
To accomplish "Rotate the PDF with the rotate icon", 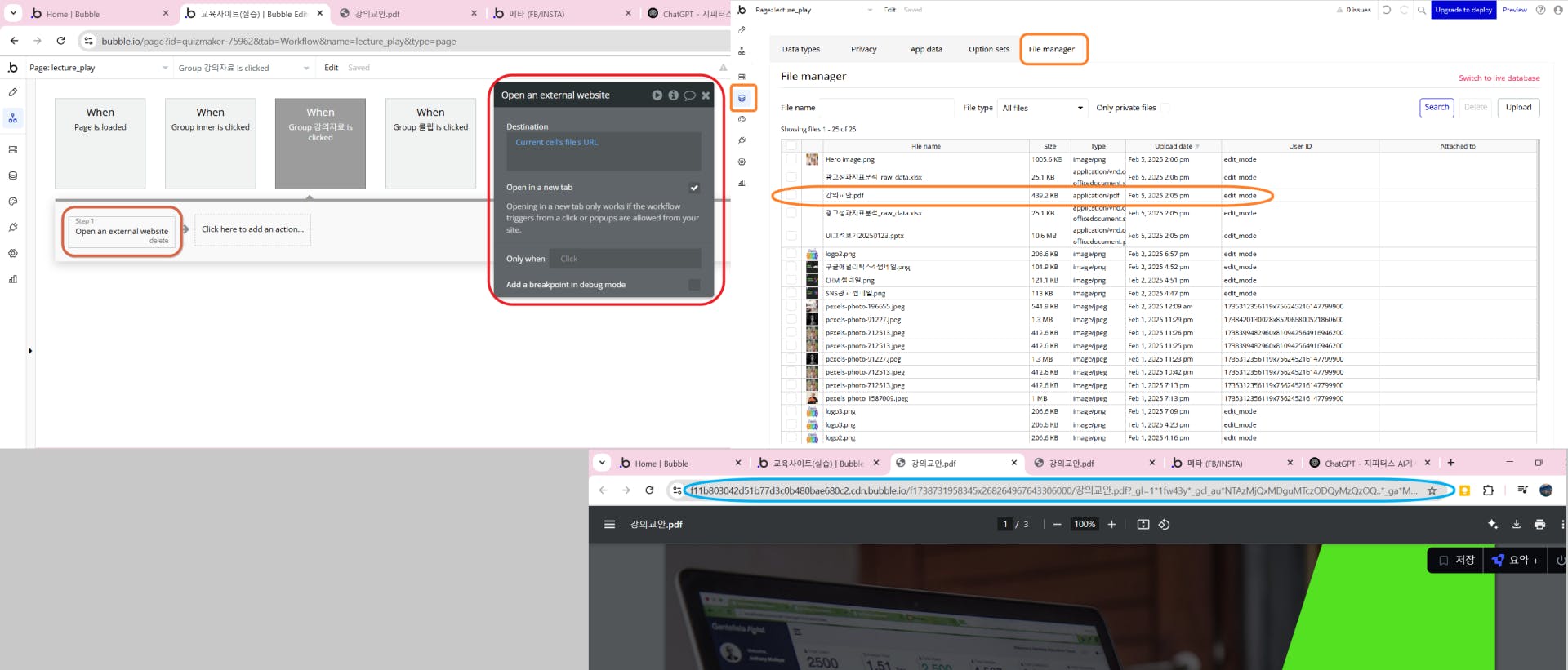I will click(x=1165, y=525).
